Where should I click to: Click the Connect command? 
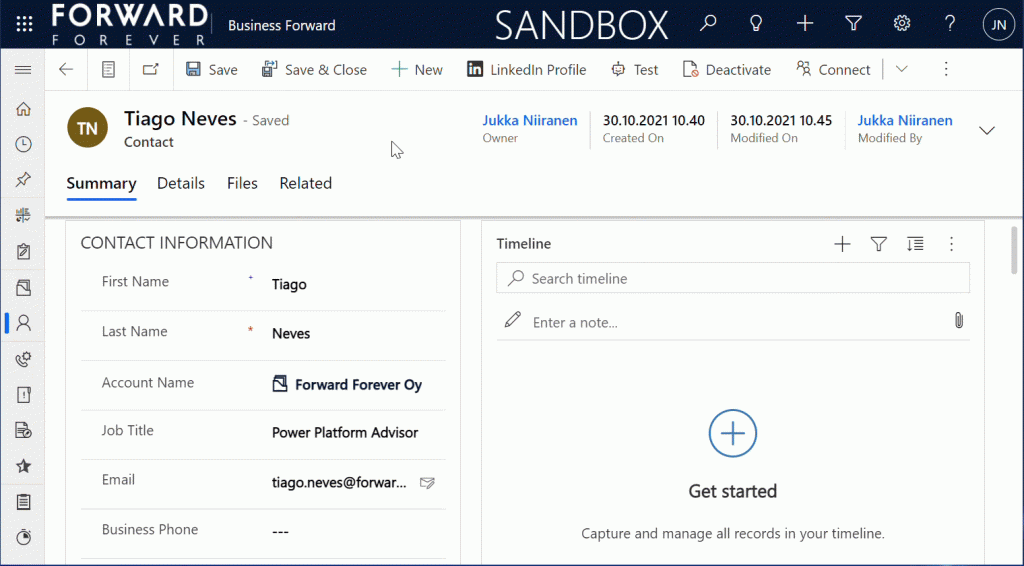coord(833,69)
